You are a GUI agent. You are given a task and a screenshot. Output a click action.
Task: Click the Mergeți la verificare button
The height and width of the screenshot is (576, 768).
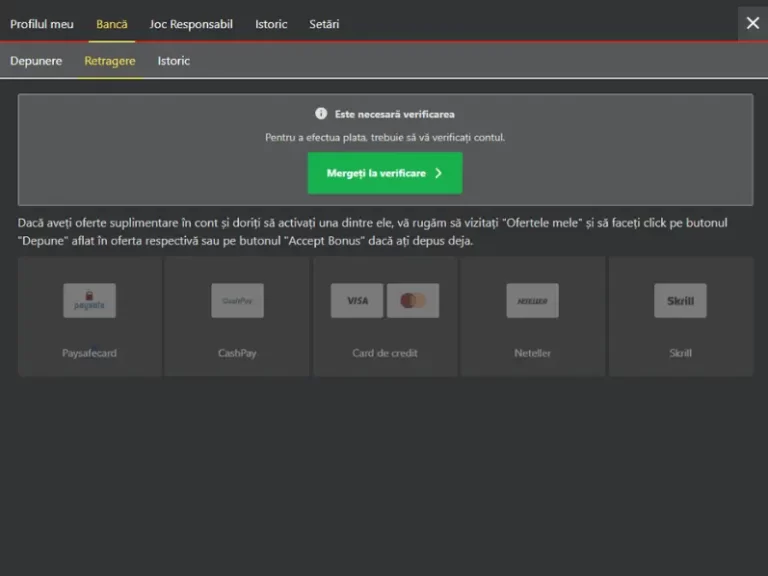click(x=385, y=173)
